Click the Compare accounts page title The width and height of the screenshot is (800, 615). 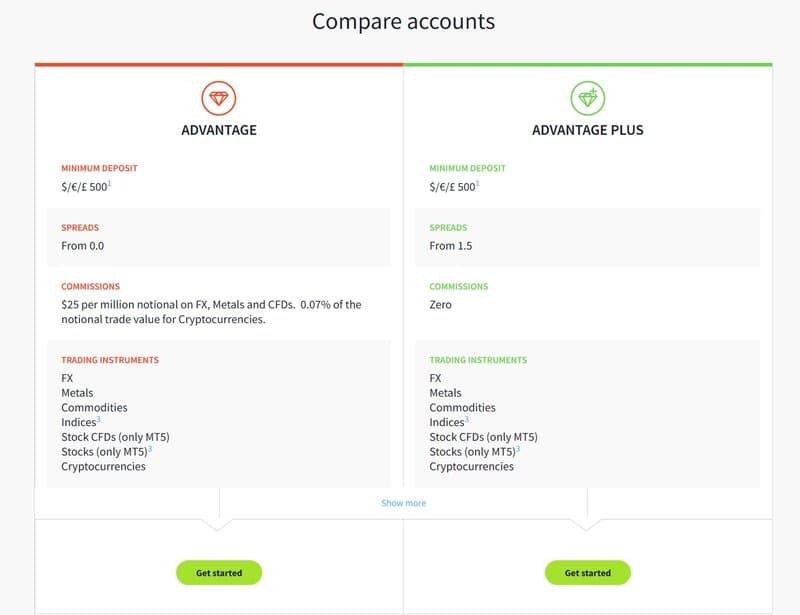coord(403,21)
